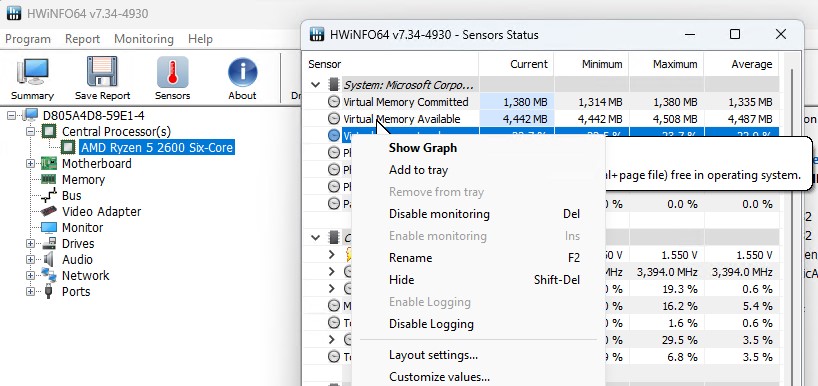Maximize the Sensors Status window
Image resolution: width=818 pixels, height=386 pixels.
pos(735,34)
